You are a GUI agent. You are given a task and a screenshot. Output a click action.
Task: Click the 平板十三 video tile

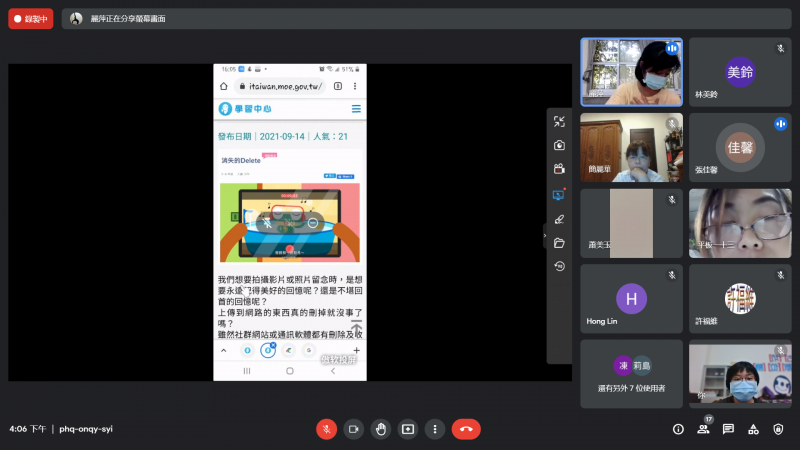click(740, 223)
